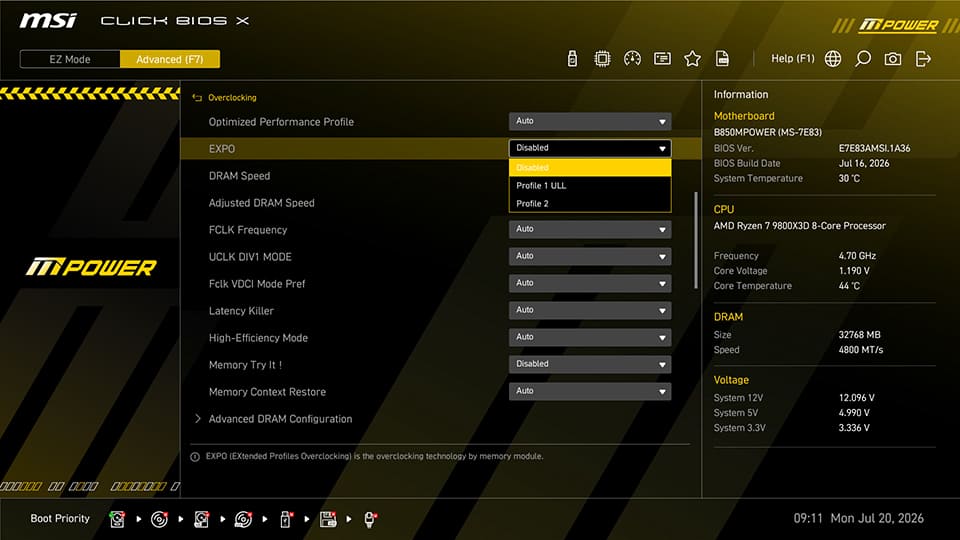Open Help (F1)
This screenshot has height=540, width=960.
coord(792,59)
